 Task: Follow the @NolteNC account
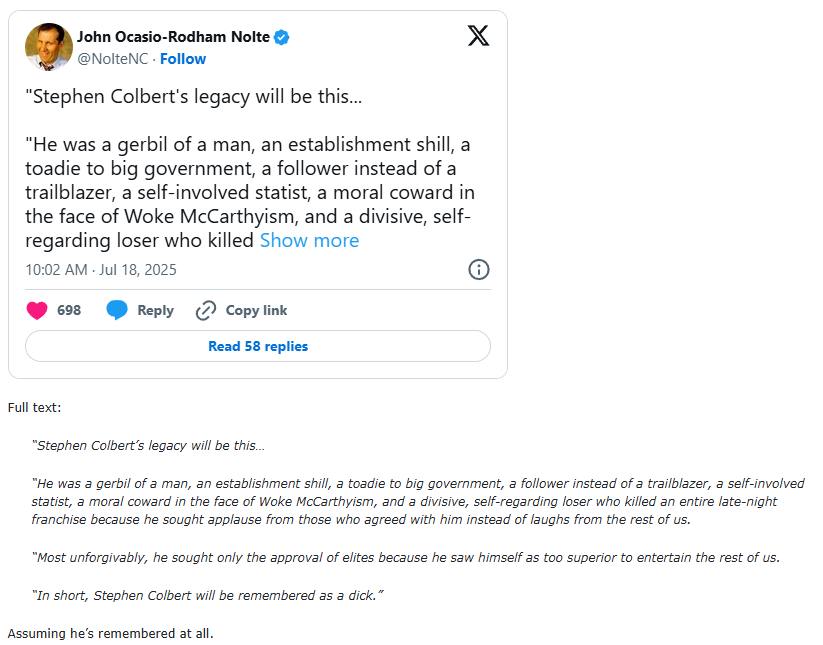tap(183, 59)
